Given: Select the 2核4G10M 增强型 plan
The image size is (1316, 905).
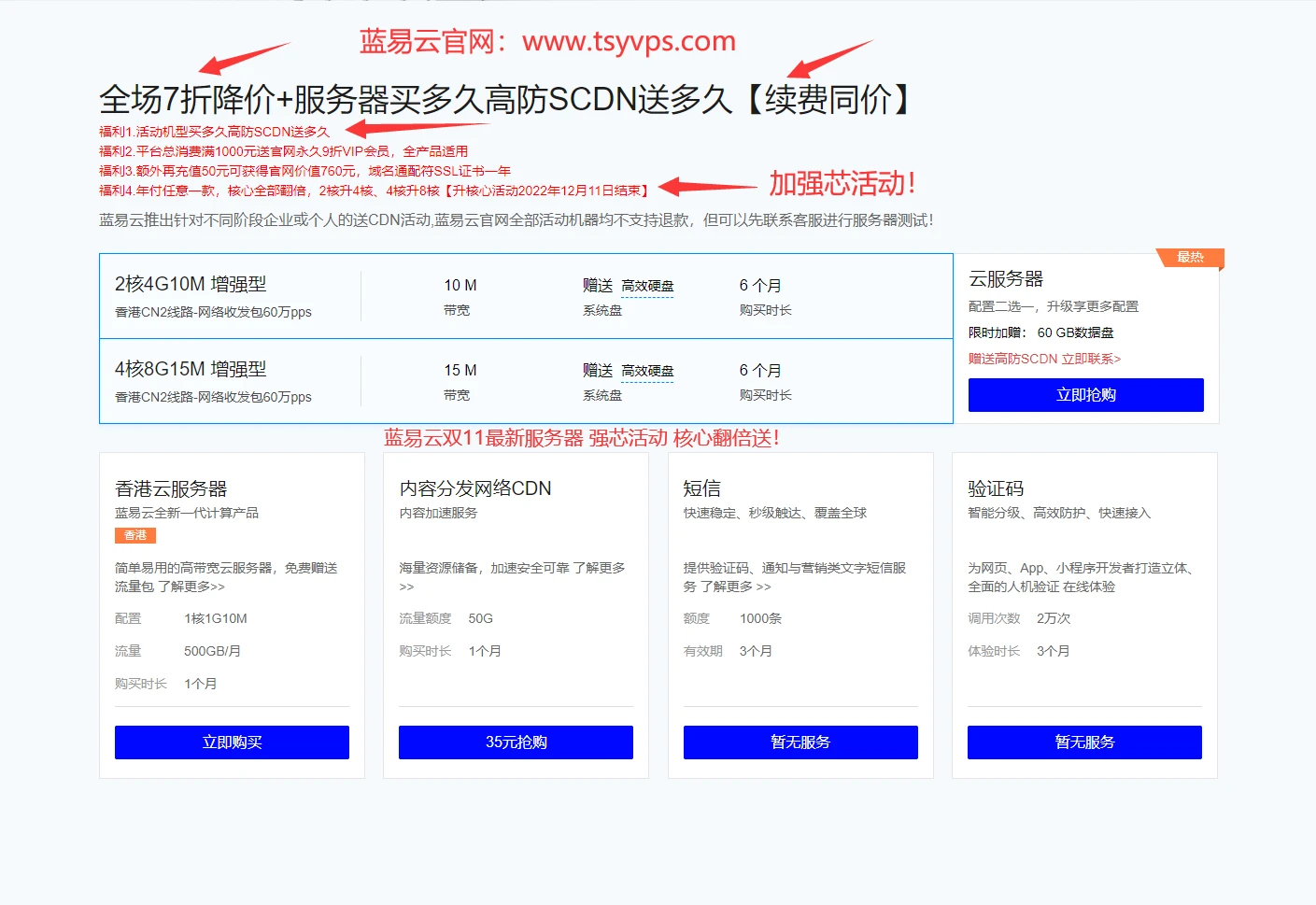Looking at the screenshot, I should point(191,285).
